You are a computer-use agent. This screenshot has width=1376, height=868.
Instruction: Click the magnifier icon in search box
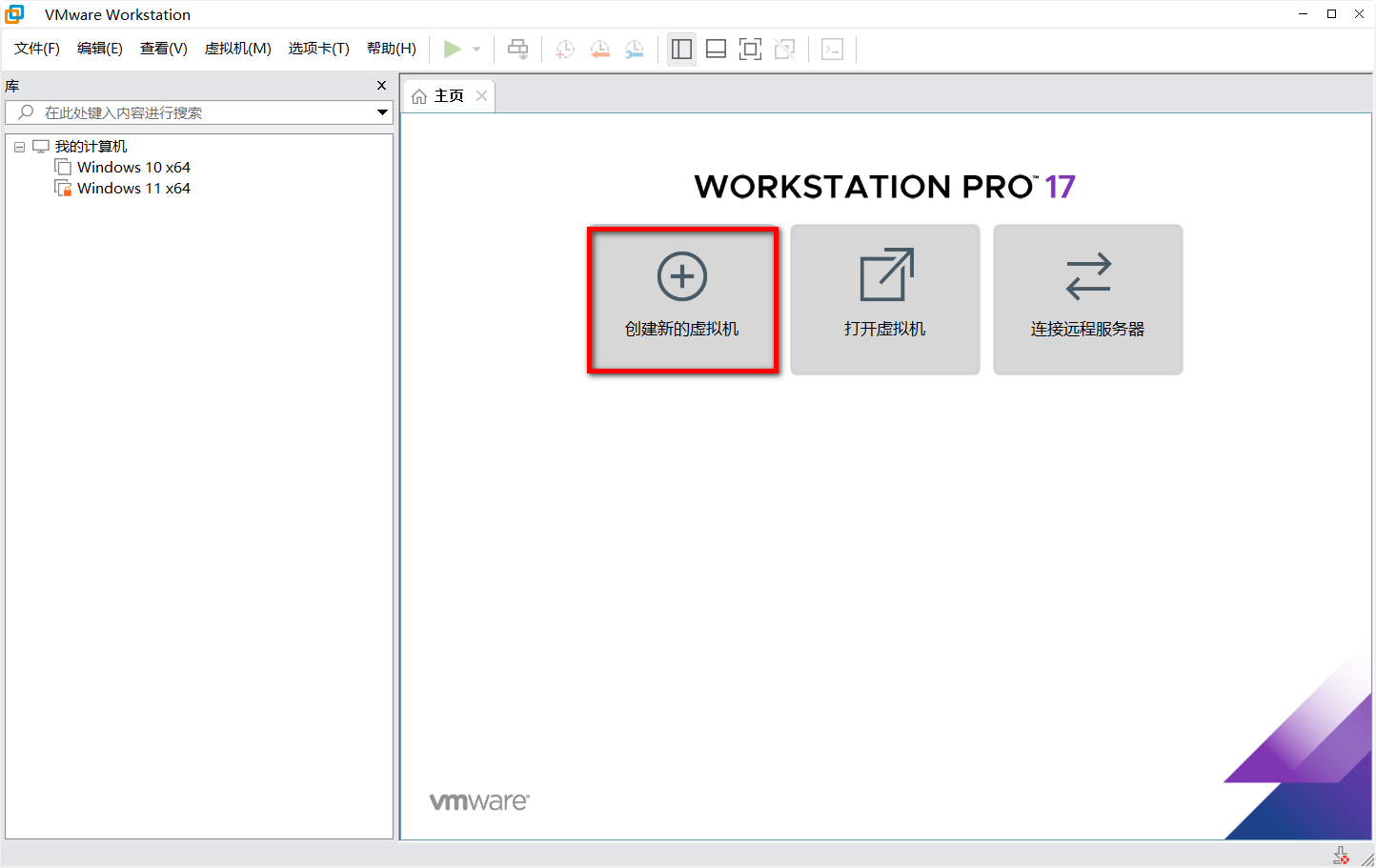tap(26, 112)
